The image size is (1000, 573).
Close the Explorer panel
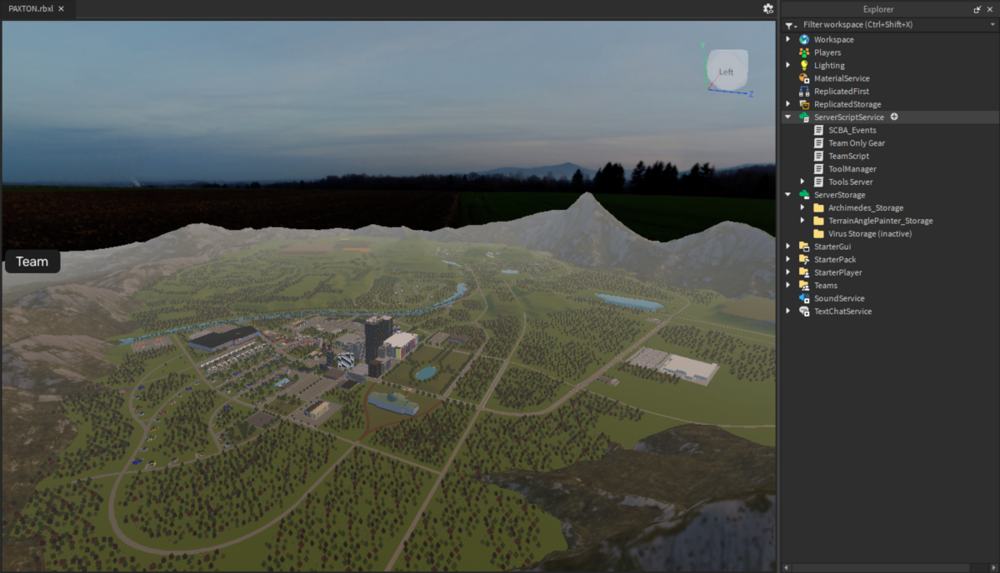point(990,9)
